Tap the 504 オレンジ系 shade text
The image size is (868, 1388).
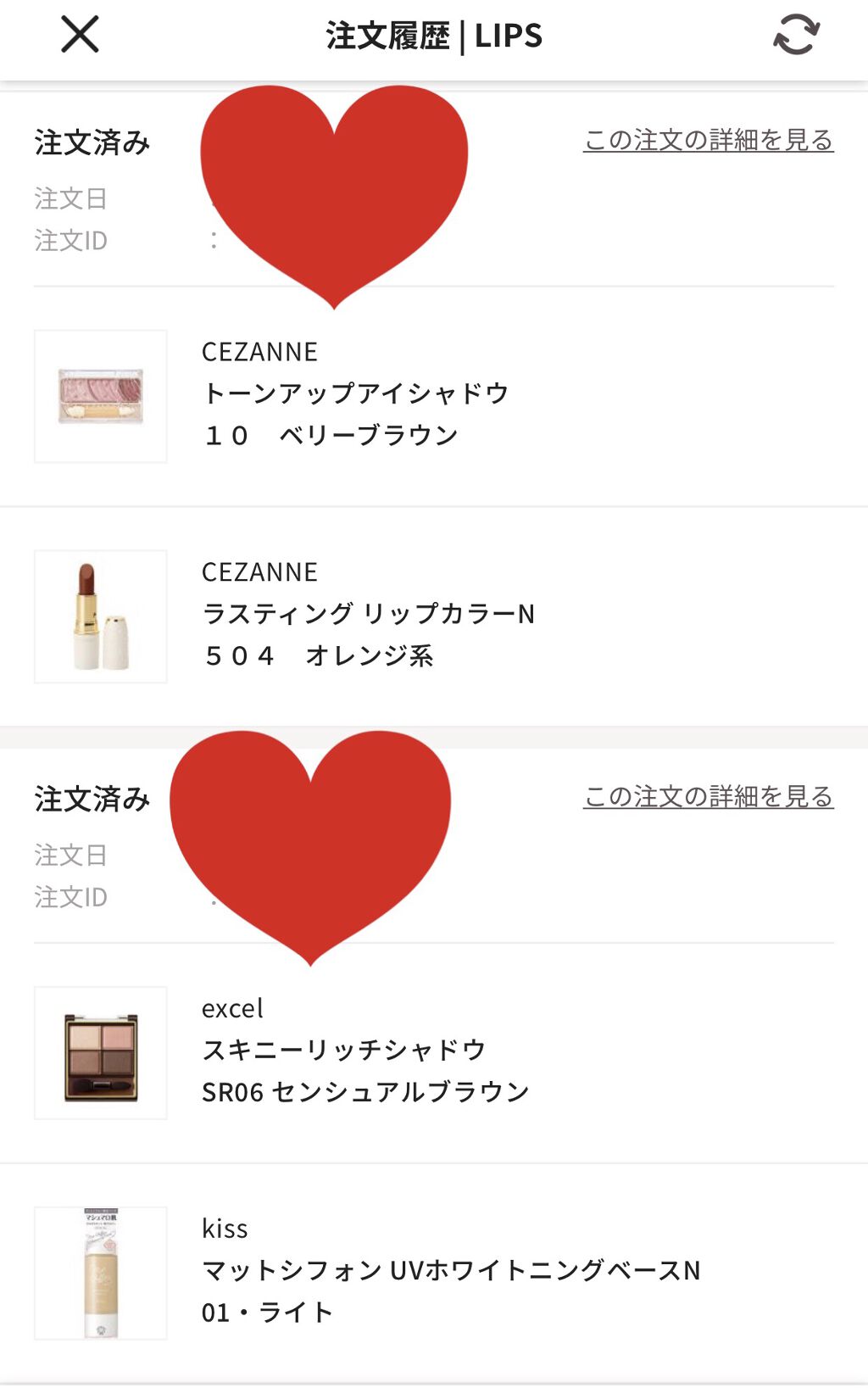319,655
